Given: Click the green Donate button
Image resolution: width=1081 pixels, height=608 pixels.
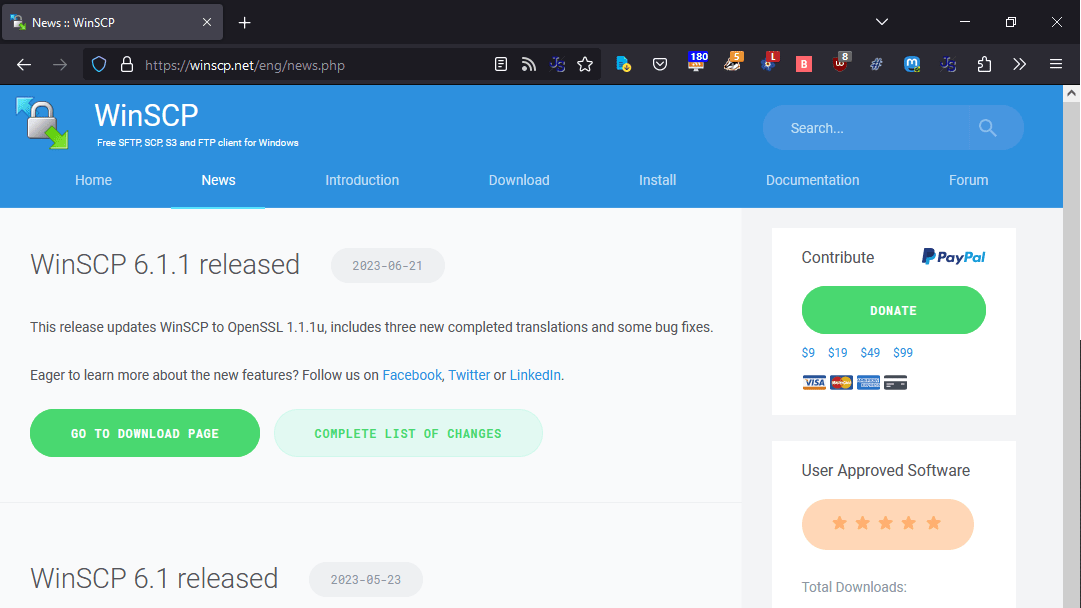Looking at the screenshot, I should [893, 310].
